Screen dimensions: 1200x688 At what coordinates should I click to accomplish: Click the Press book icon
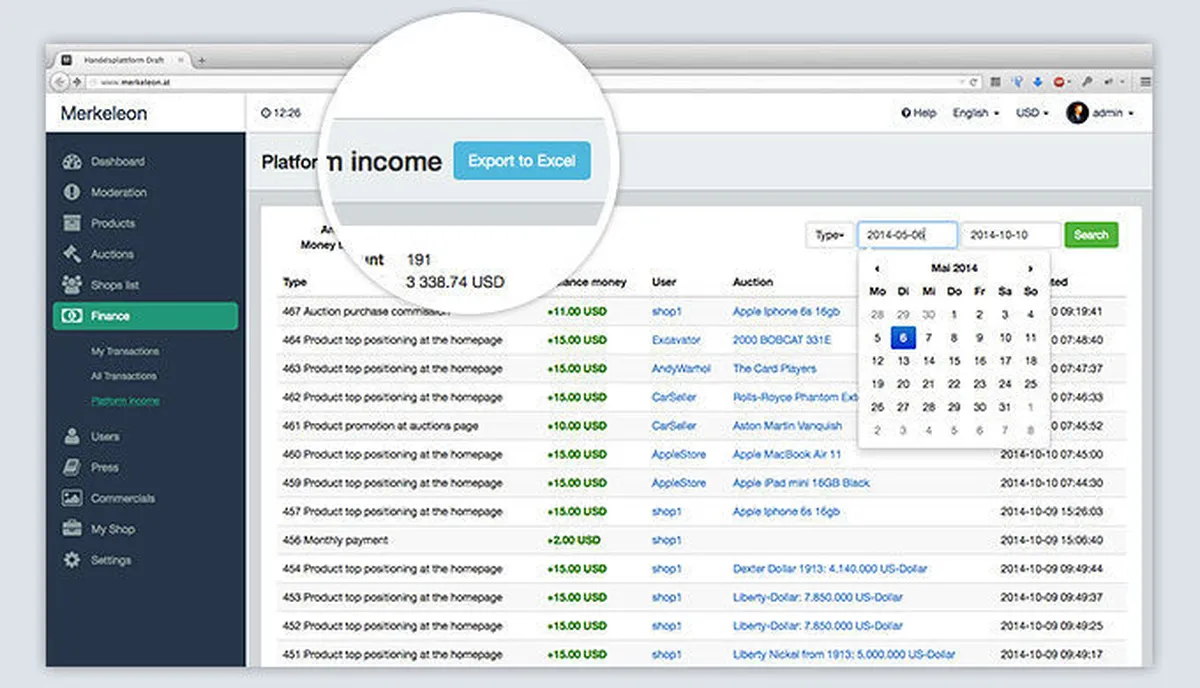72,467
